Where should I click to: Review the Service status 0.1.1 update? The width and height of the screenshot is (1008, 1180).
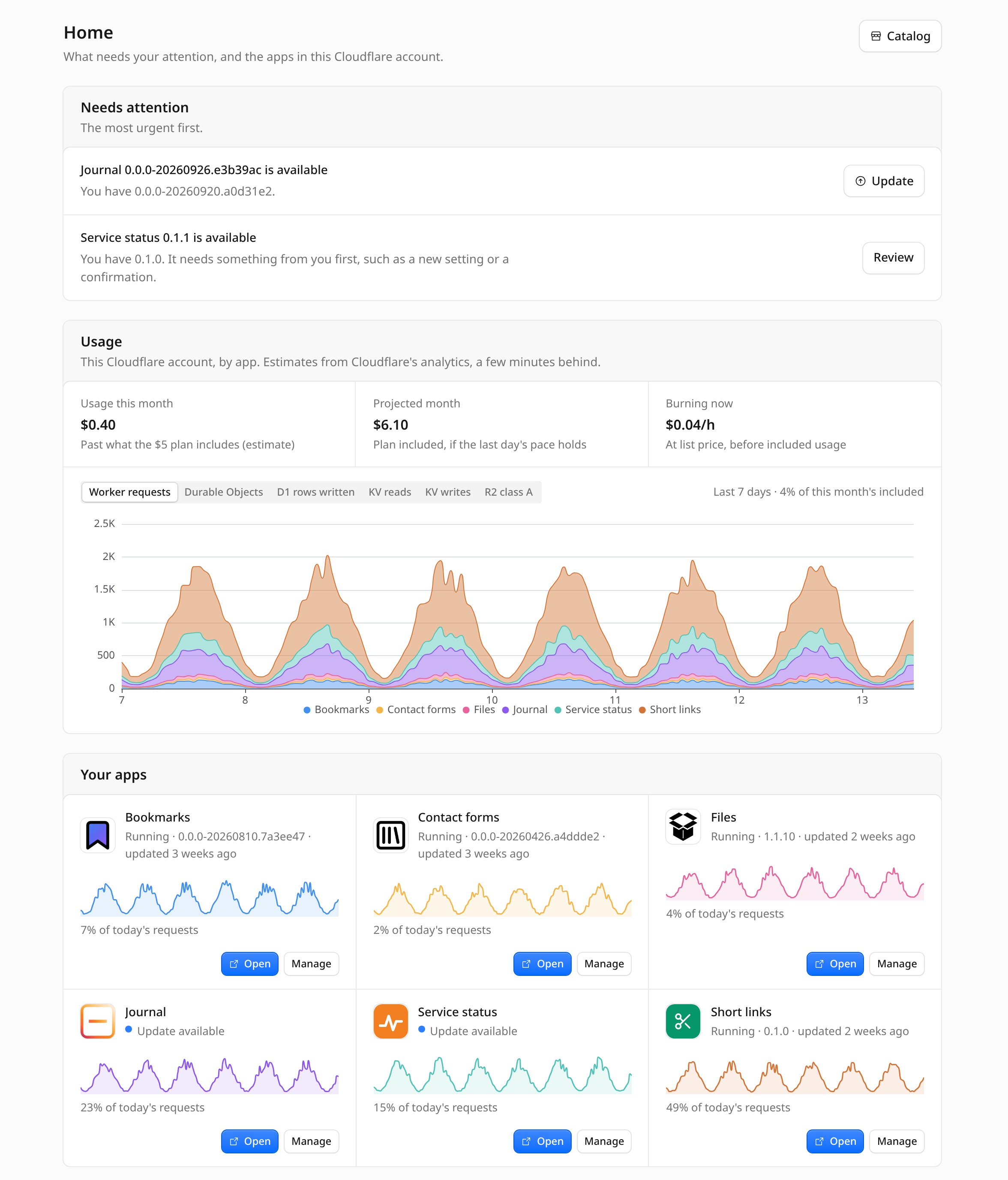click(x=893, y=258)
